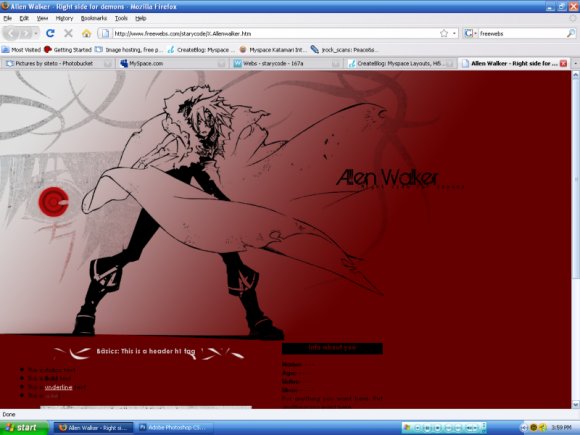Screen dimensions: 580x435
Task: Click the system tray clock
Action: pyautogui.click(x=562, y=428)
